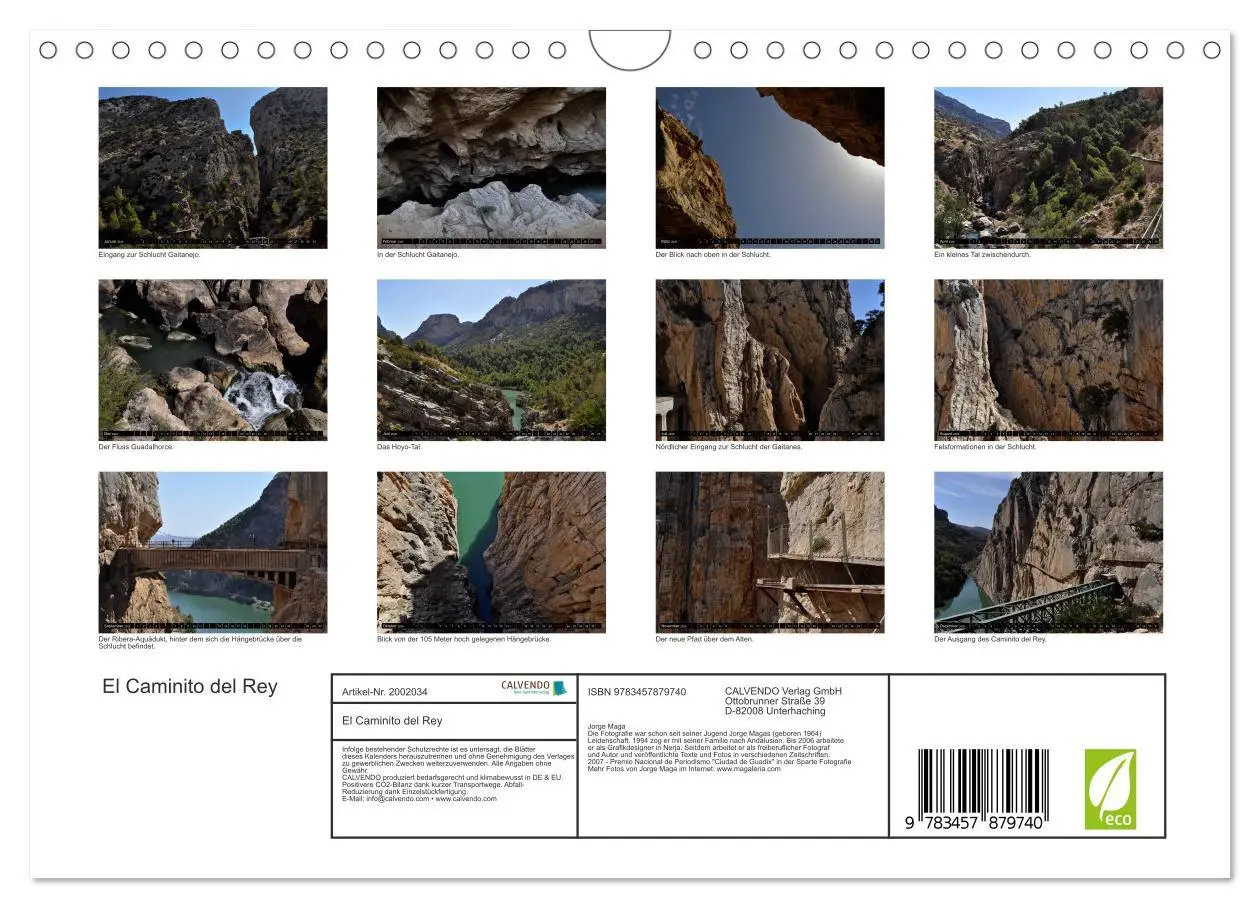This screenshot has width=1260, height=908.
Task: Click the large title 'El Caminito del Rey'
Action: click(x=190, y=687)
